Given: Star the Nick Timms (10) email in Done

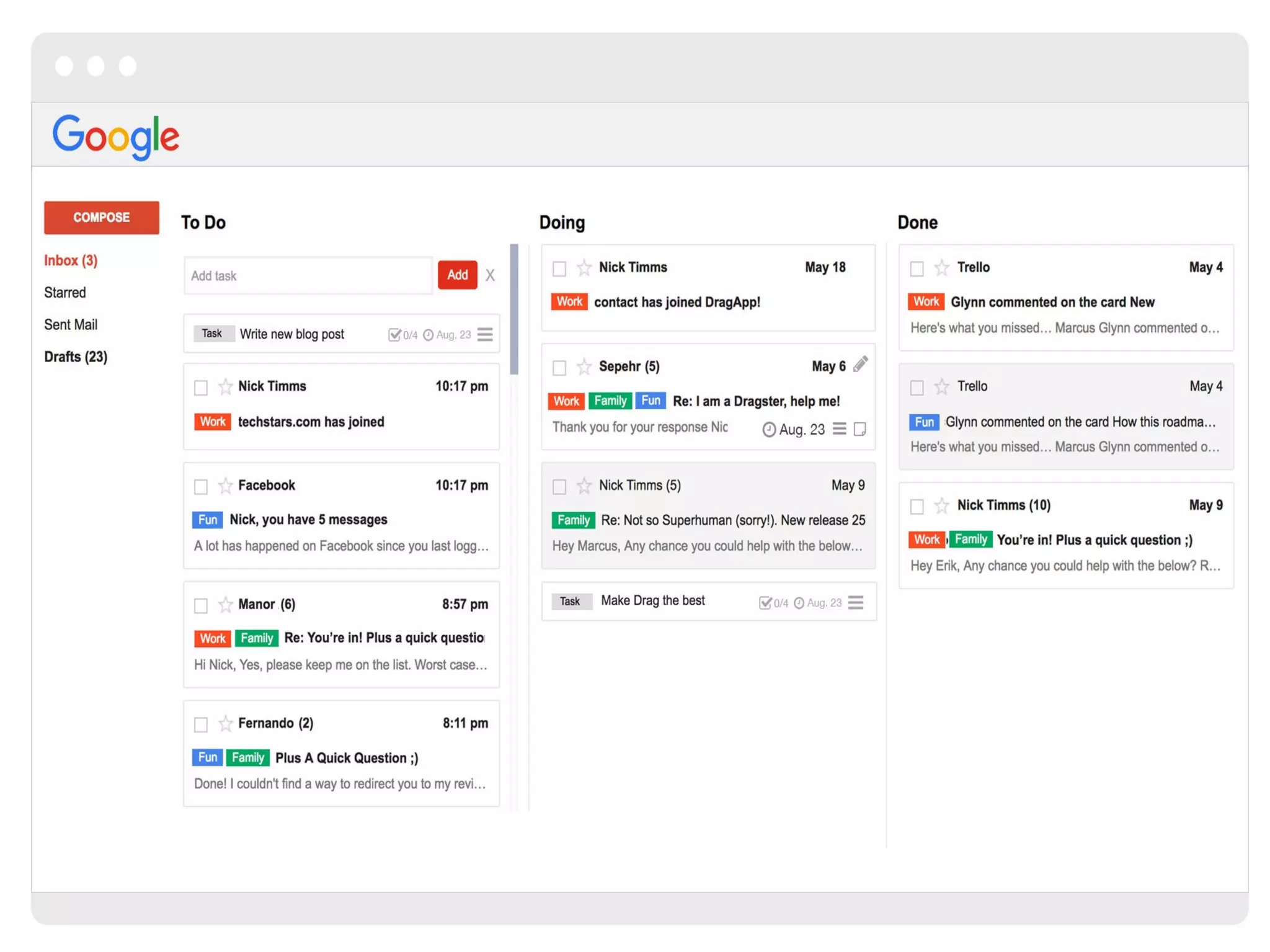Looking at the screenshot, I should (941, 505).
